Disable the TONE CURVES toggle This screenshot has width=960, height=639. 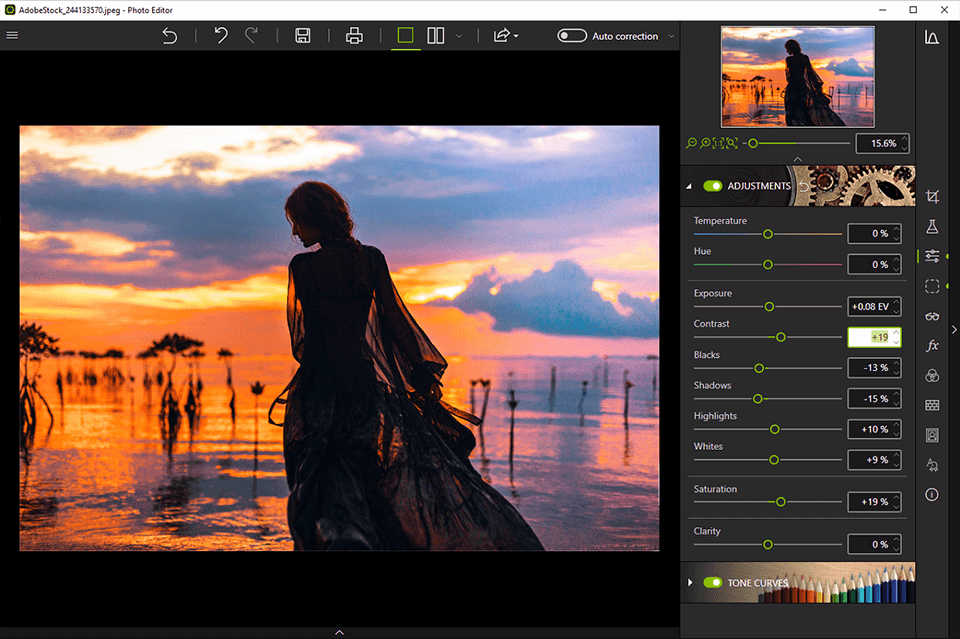pyautogui.click(x=713, y=583)
